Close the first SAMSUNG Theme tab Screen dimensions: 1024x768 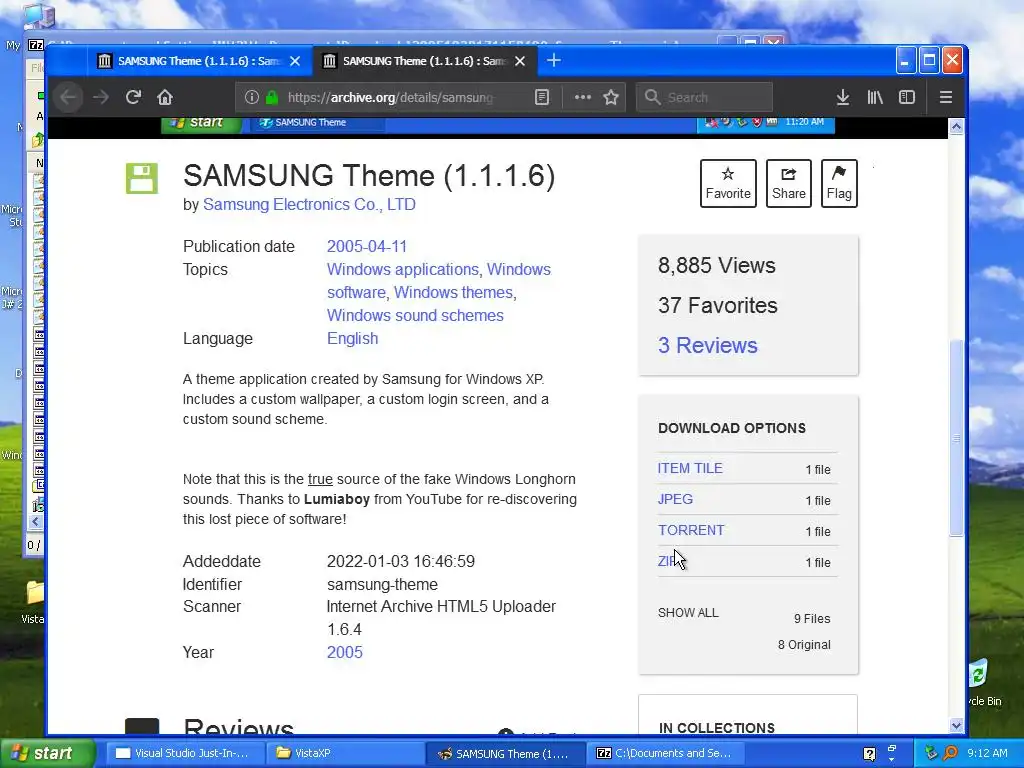295,61
